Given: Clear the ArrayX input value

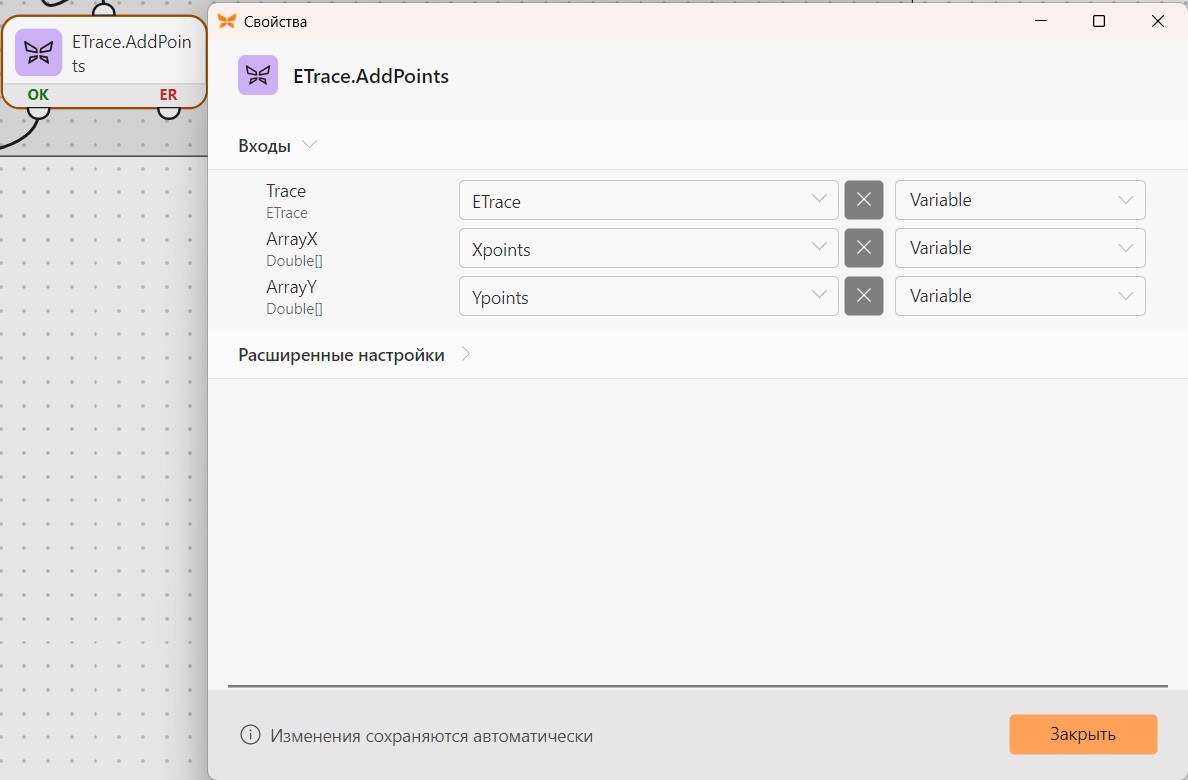Looking at the screenshot, I should coord(864,248).
